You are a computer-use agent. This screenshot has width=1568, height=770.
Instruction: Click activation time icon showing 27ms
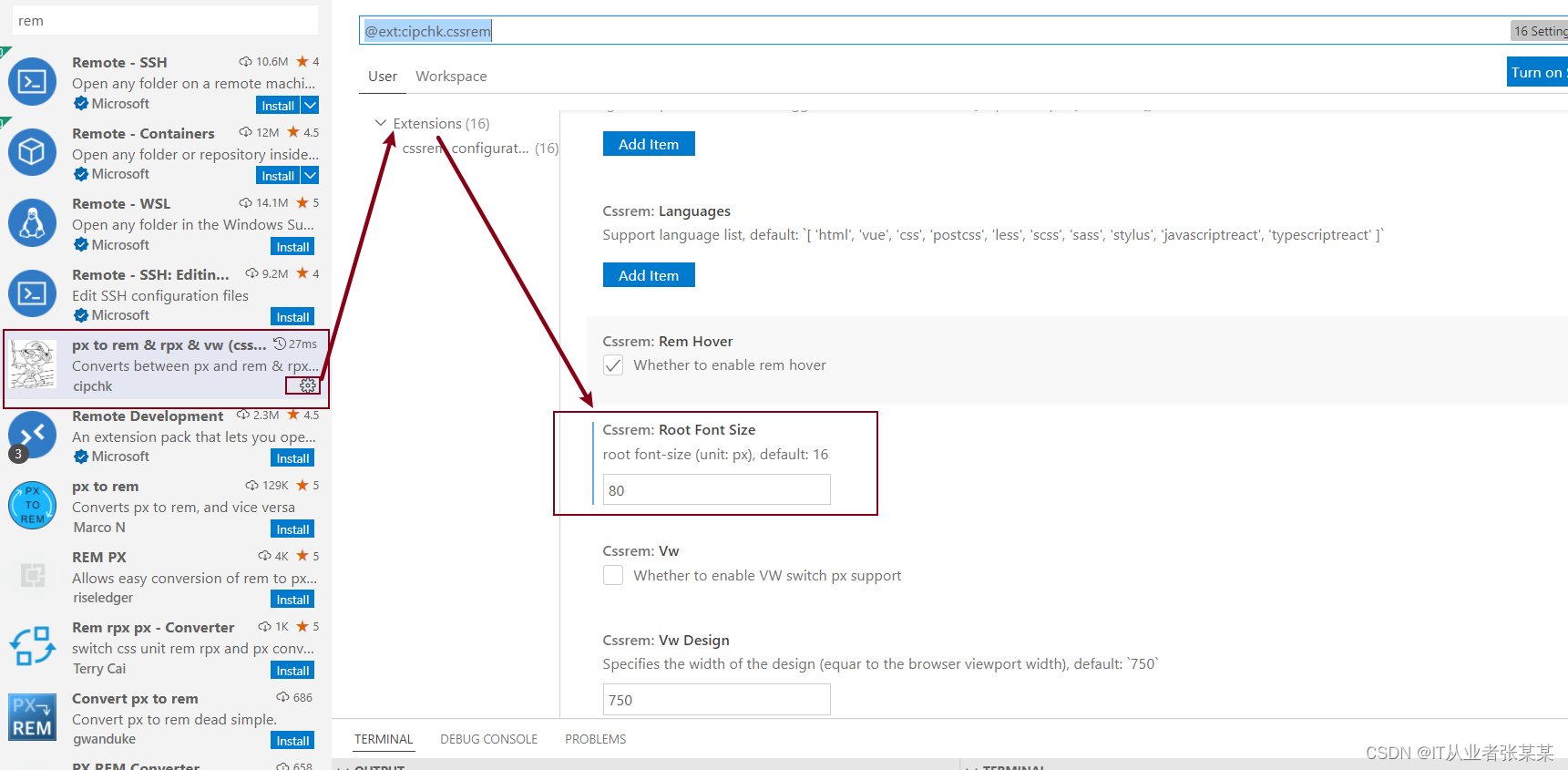click(x=280, y=344)
